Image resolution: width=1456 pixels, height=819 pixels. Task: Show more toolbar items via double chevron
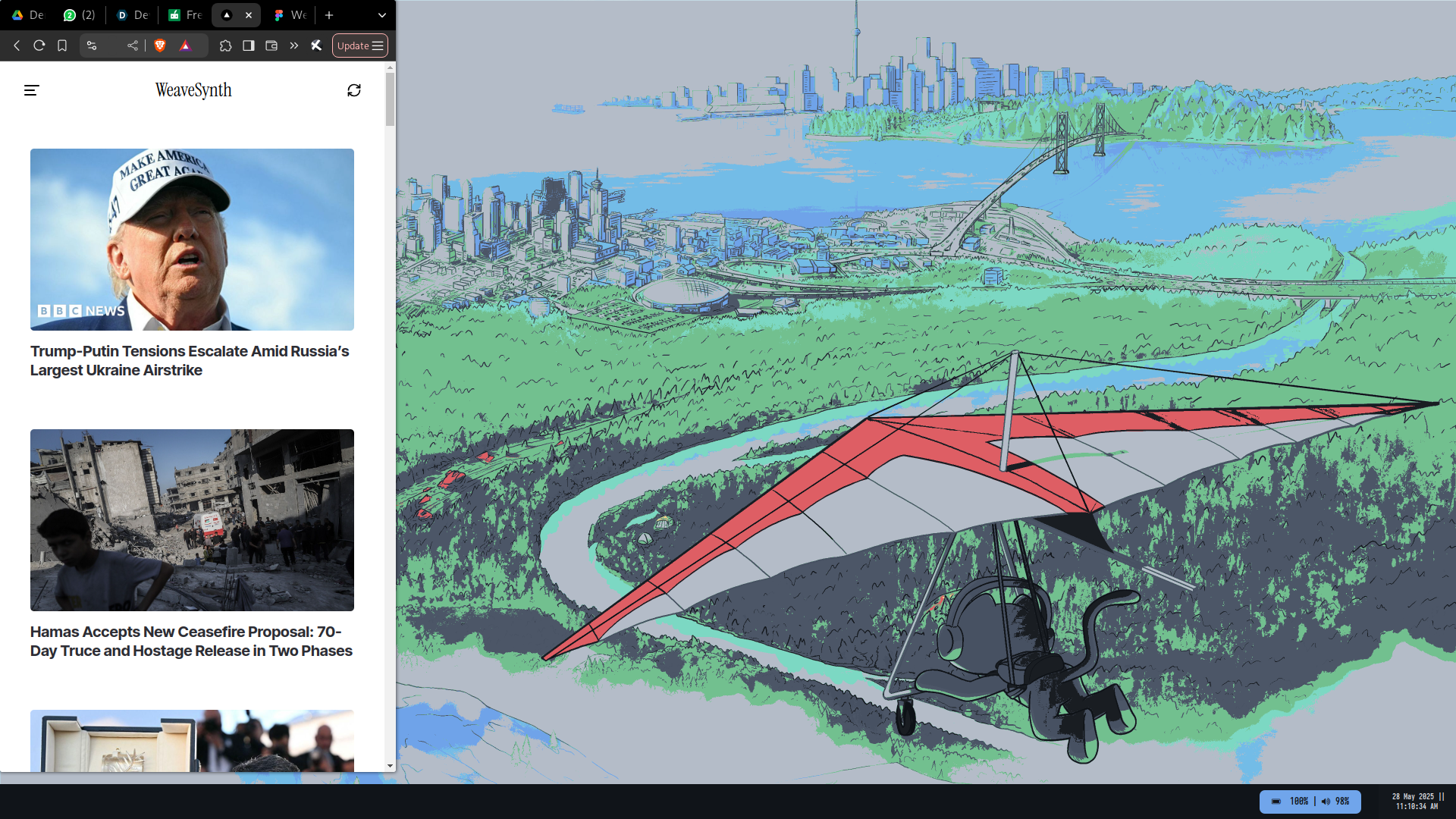tap(294, 45)
